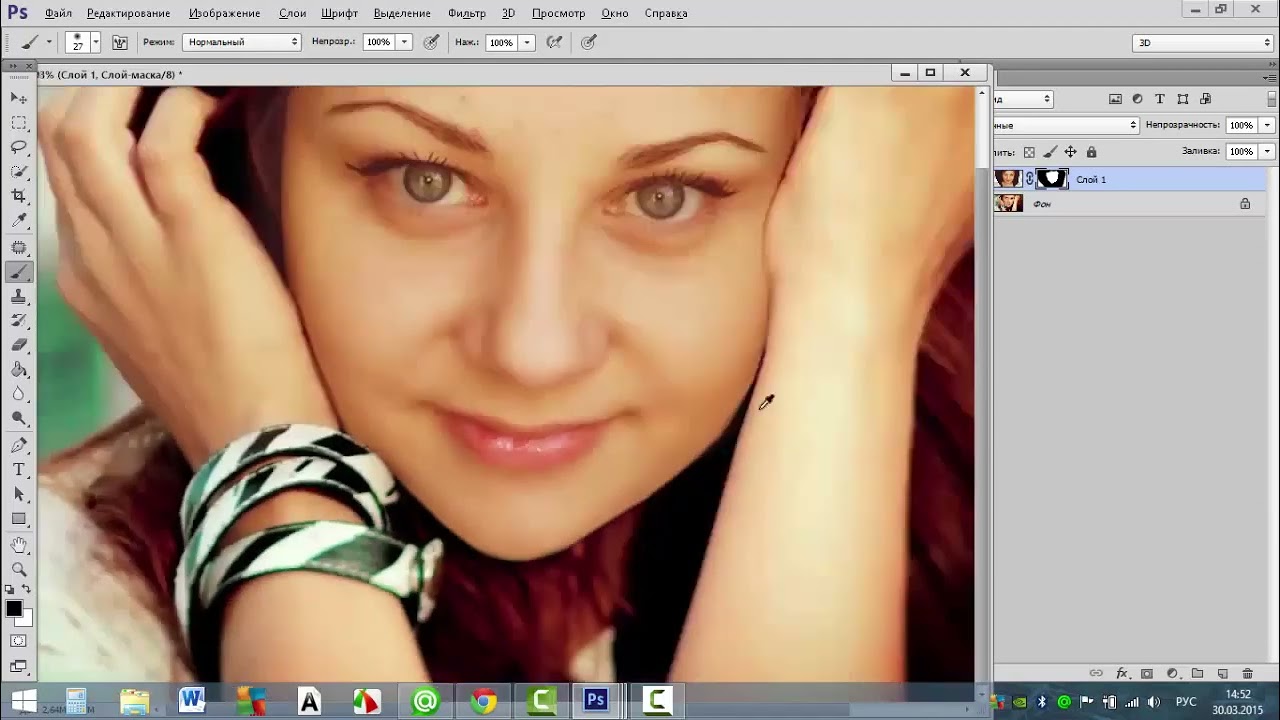Select the Rectangle shape tool
This screenshot has height=720, width=1280.
pos(19,519)
